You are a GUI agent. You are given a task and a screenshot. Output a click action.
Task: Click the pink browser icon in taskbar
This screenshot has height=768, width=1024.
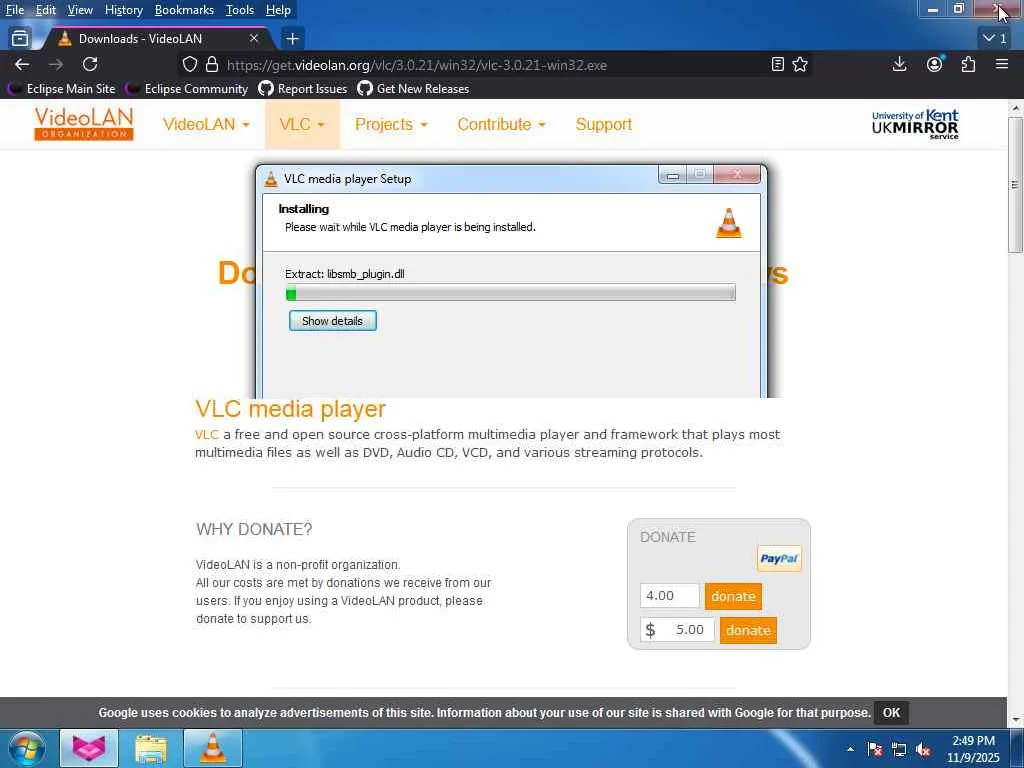point(89,748)
